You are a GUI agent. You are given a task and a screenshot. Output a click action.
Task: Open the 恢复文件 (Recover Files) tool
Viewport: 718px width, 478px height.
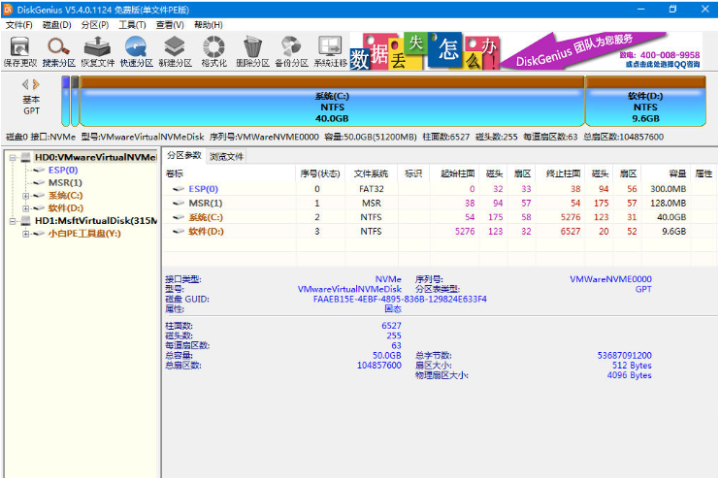[x=98, y=50]
